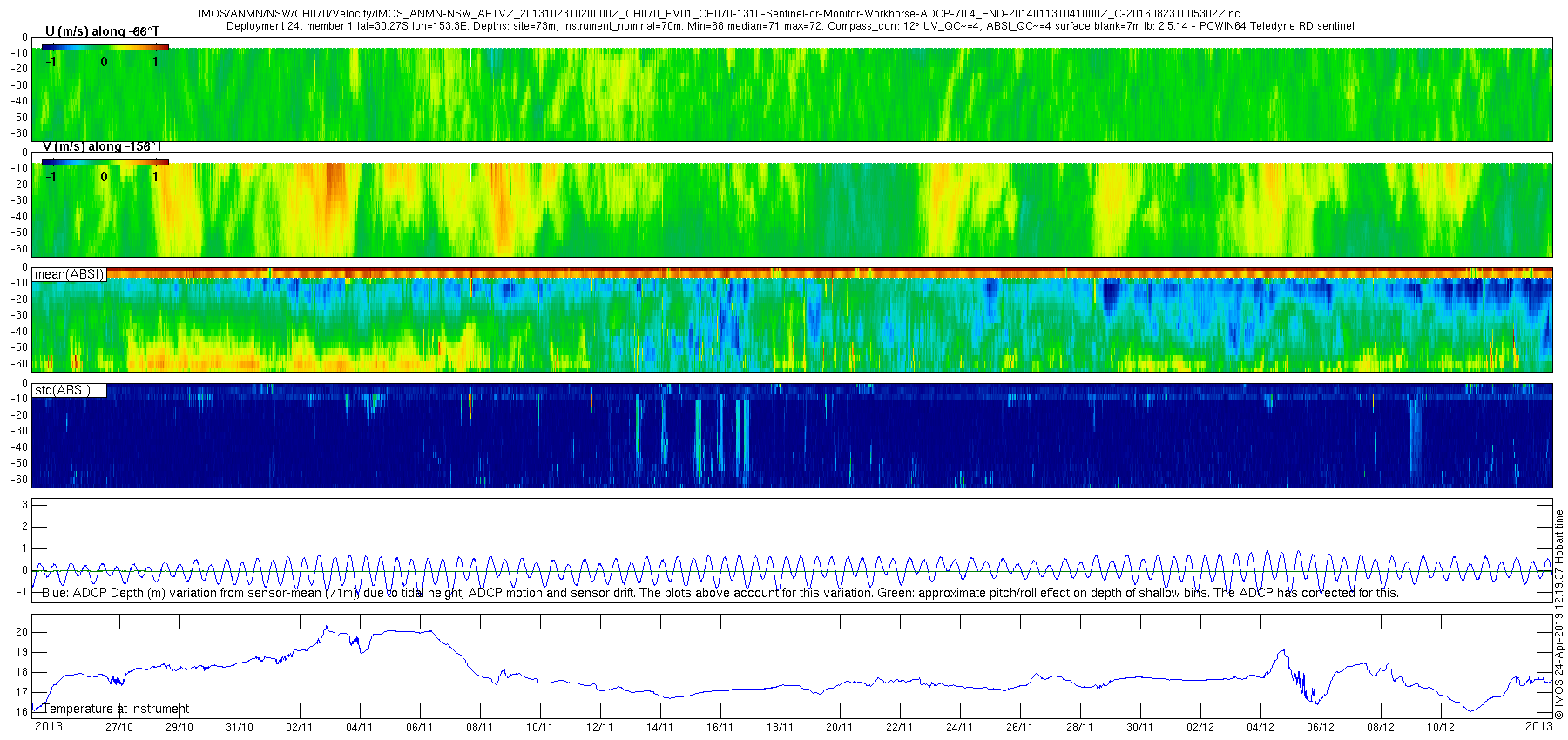Image resolution: width=1568 pixels, height=740 pixels.
Task: Select the 28/11 date tick label
Action: [x=1079, y=728]
